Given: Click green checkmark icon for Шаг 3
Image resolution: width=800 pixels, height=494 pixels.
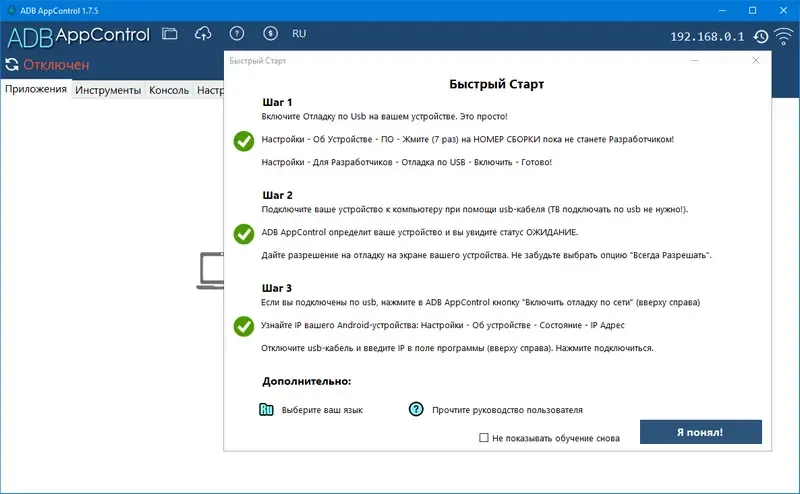Looking at the screenshot, I should (x=244, y=327).
